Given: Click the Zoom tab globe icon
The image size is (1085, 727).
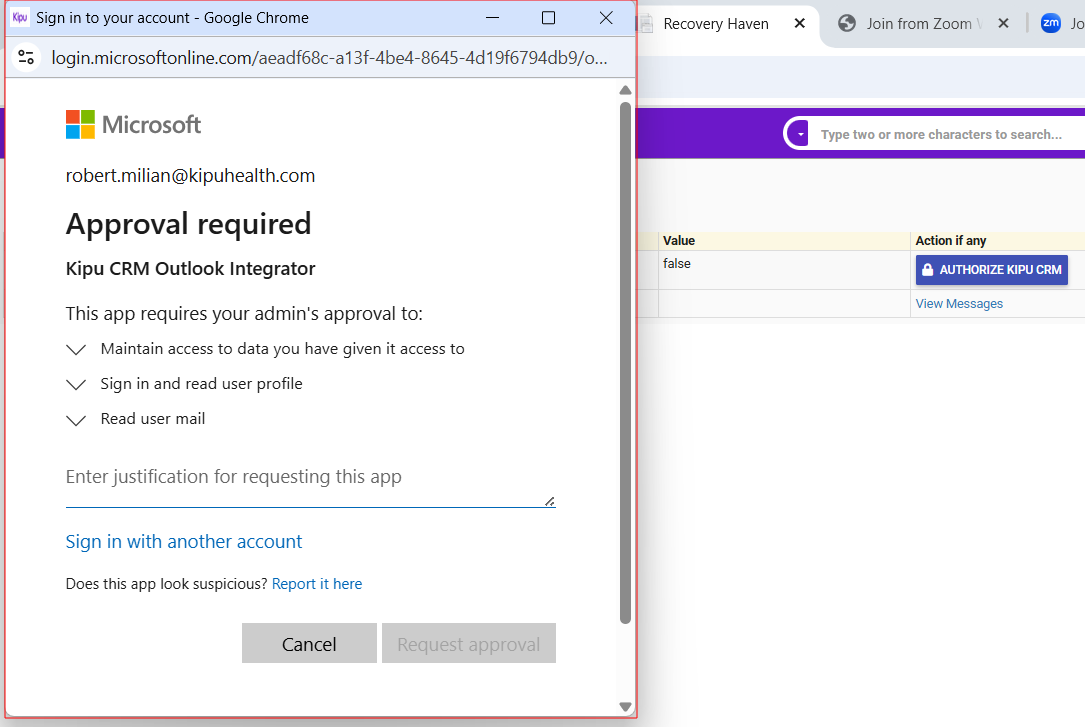Looking at the screenshot, I should tap(847, 23).
